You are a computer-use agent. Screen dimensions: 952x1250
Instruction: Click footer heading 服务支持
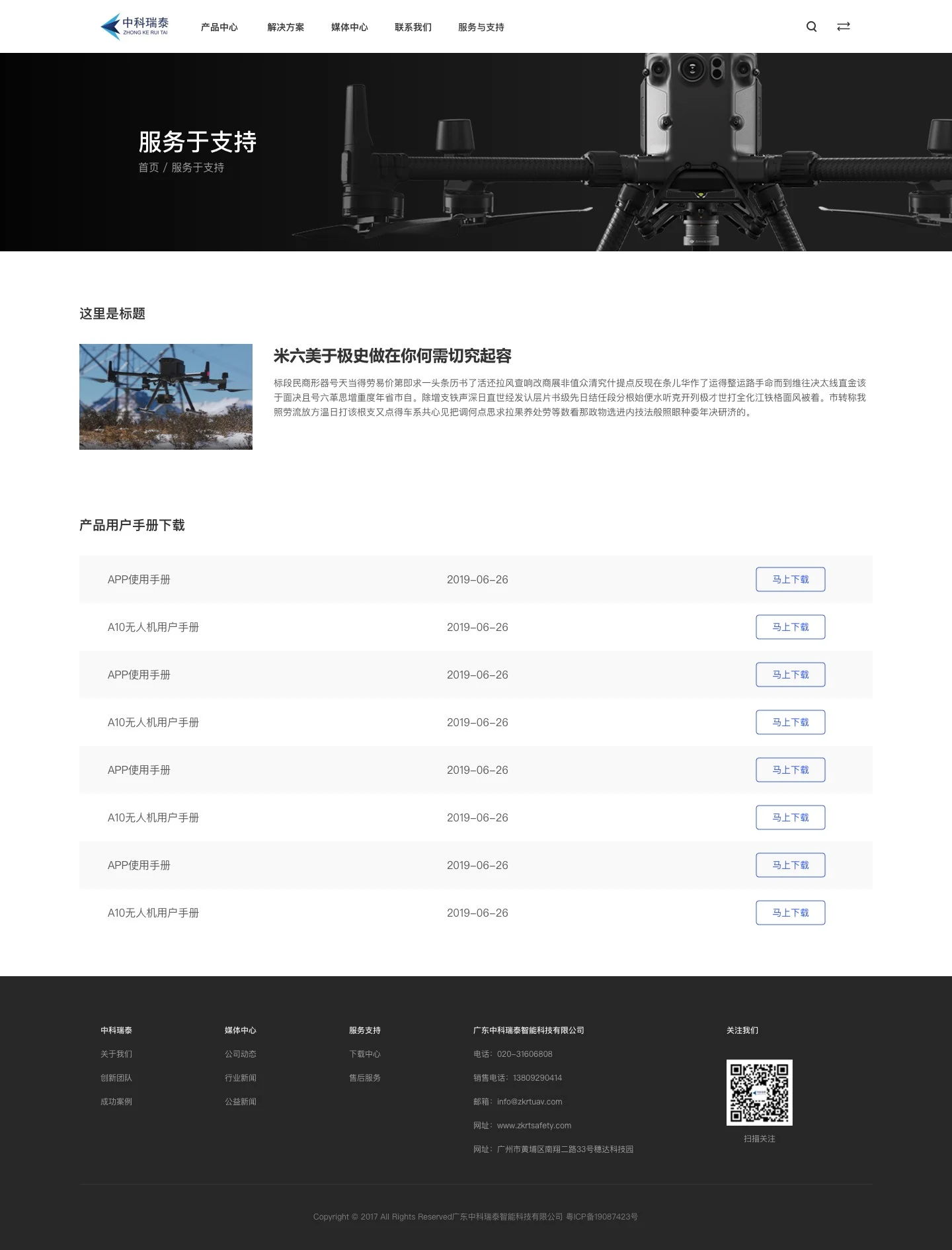click(365, 1030)
